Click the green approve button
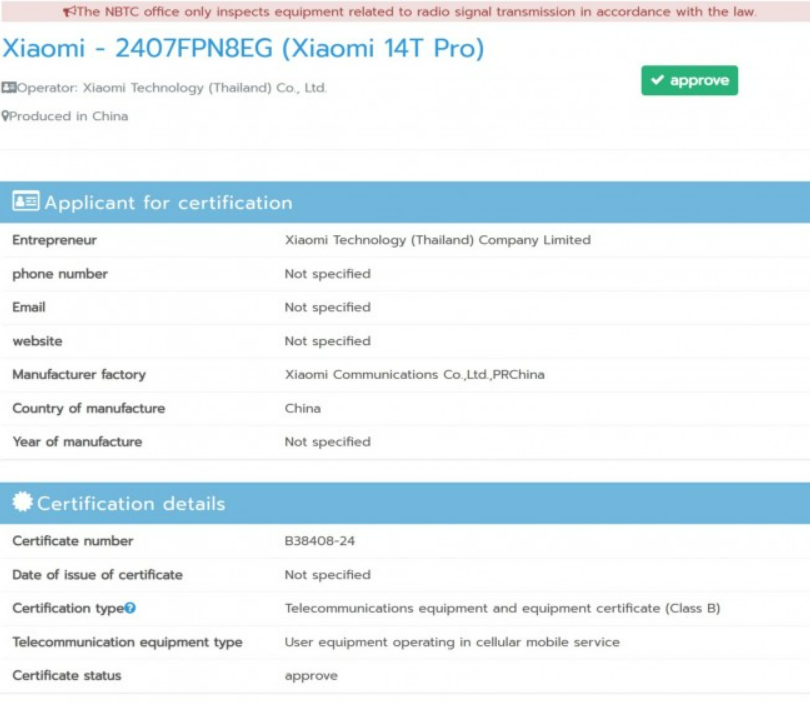 (x=690, y=81)
